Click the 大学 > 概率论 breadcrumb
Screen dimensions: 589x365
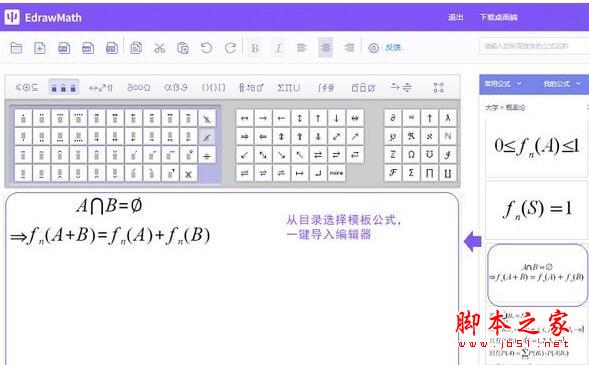(x=505, y=108)
